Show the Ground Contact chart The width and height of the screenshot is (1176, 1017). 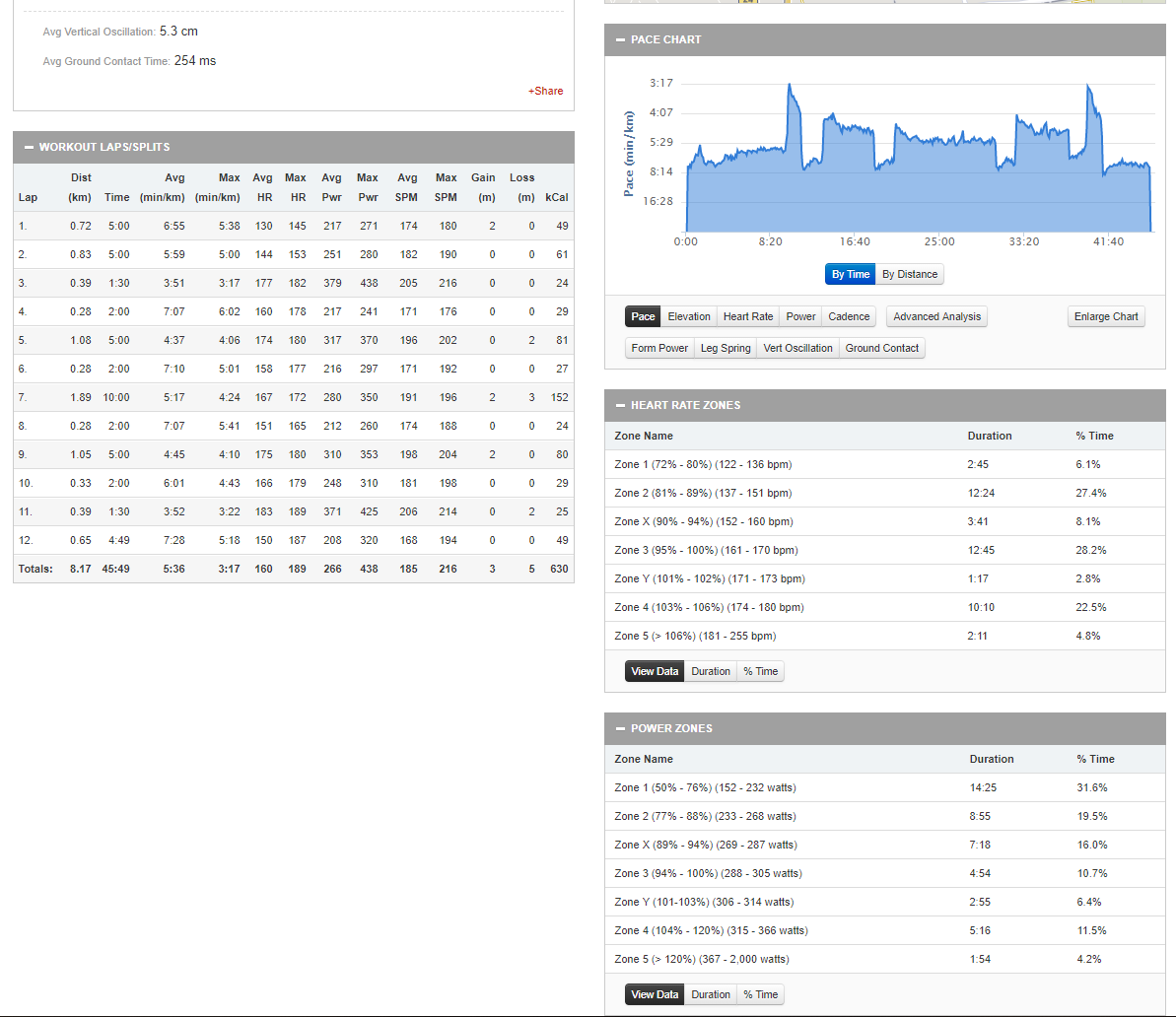[x=881, y=348]
